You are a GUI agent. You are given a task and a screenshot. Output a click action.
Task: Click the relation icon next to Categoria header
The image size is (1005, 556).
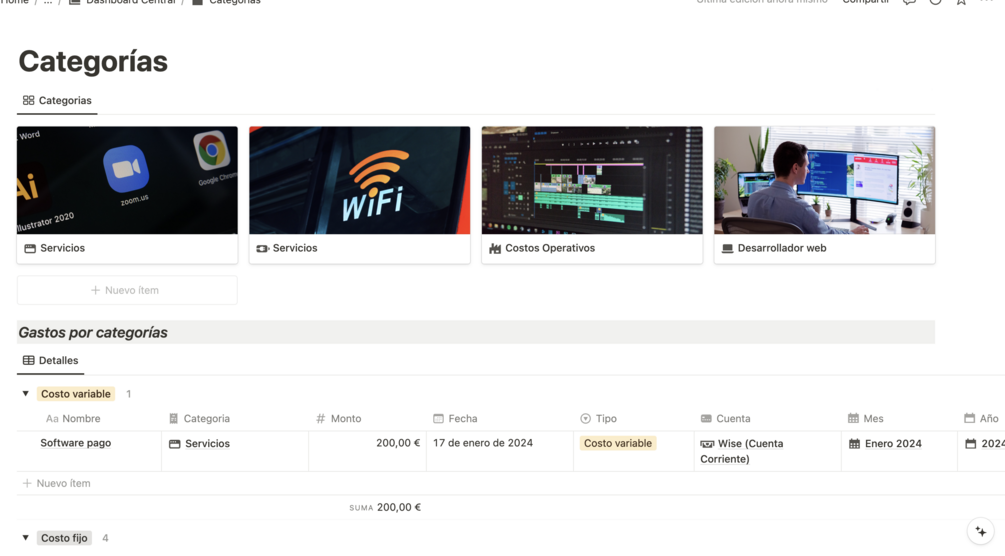174,419
